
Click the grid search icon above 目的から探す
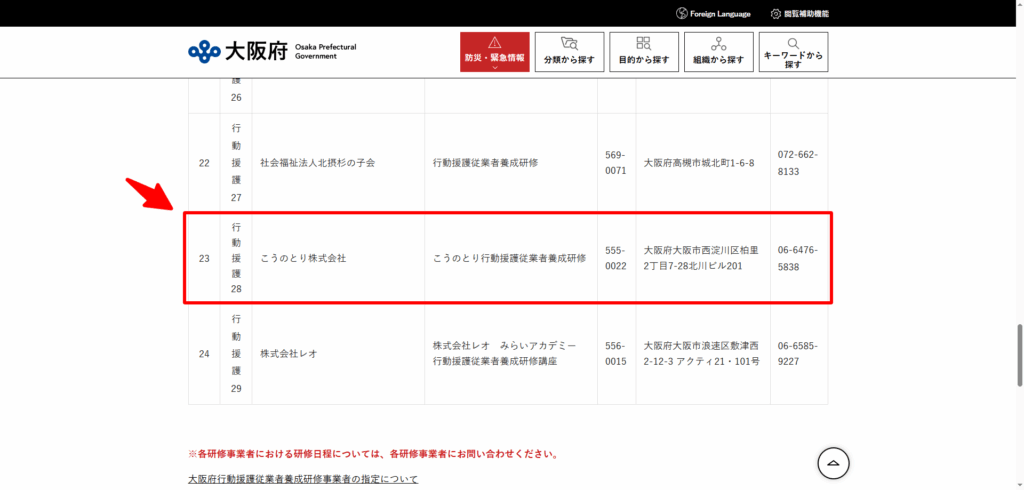pos(644,44)
